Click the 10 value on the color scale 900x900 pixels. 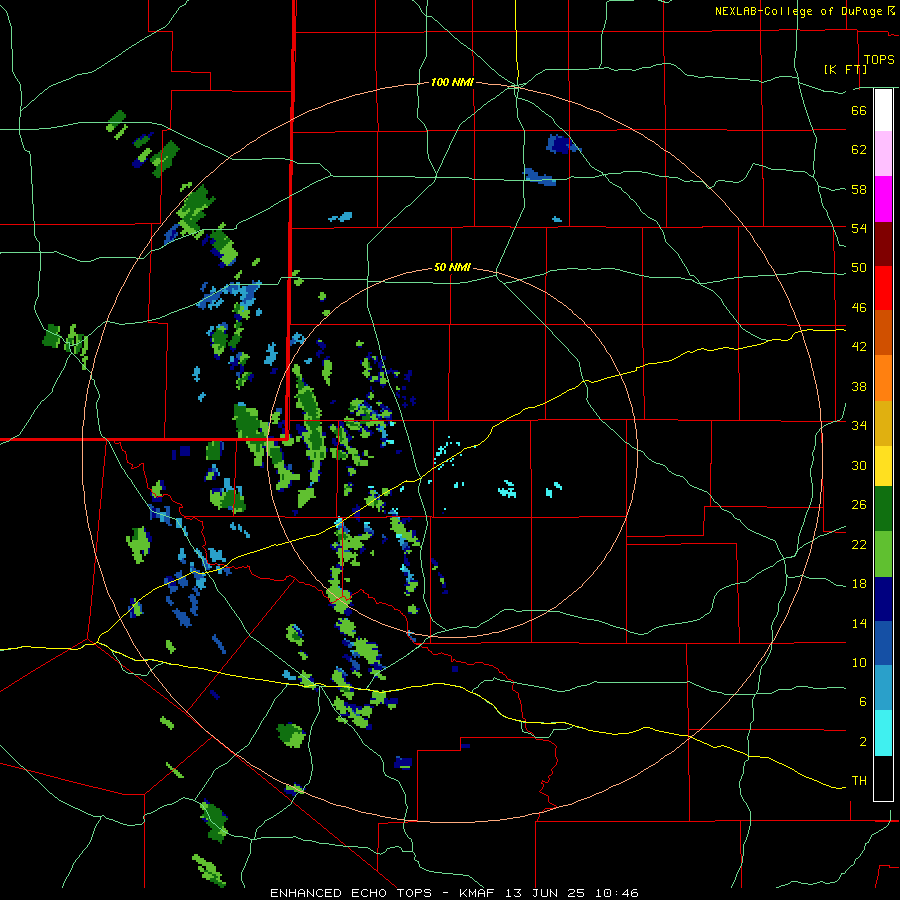[859, 662]
